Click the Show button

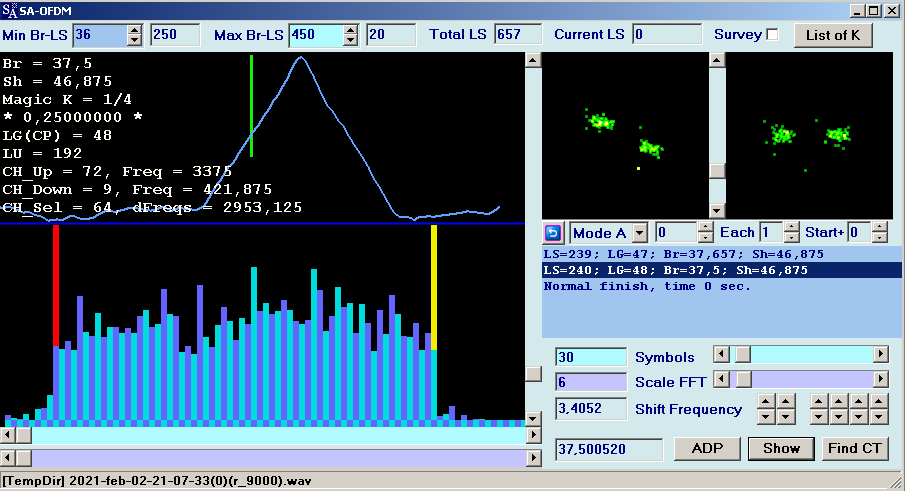click(x=781, y=448)
